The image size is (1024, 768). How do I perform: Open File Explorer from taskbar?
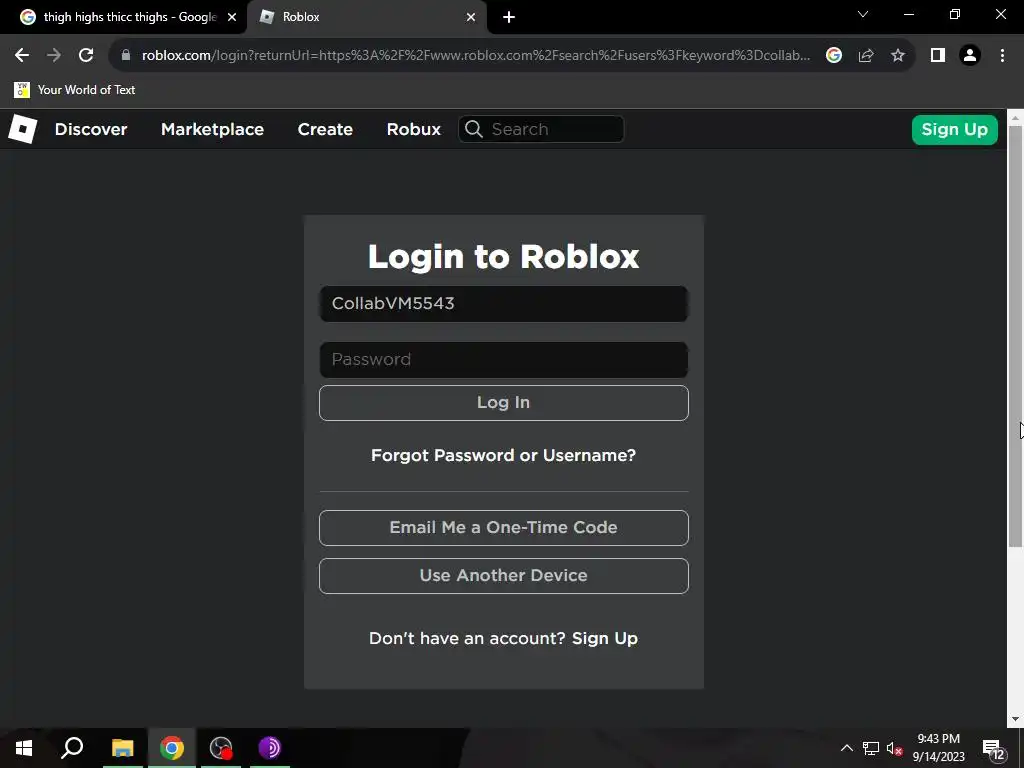point(122,748)
